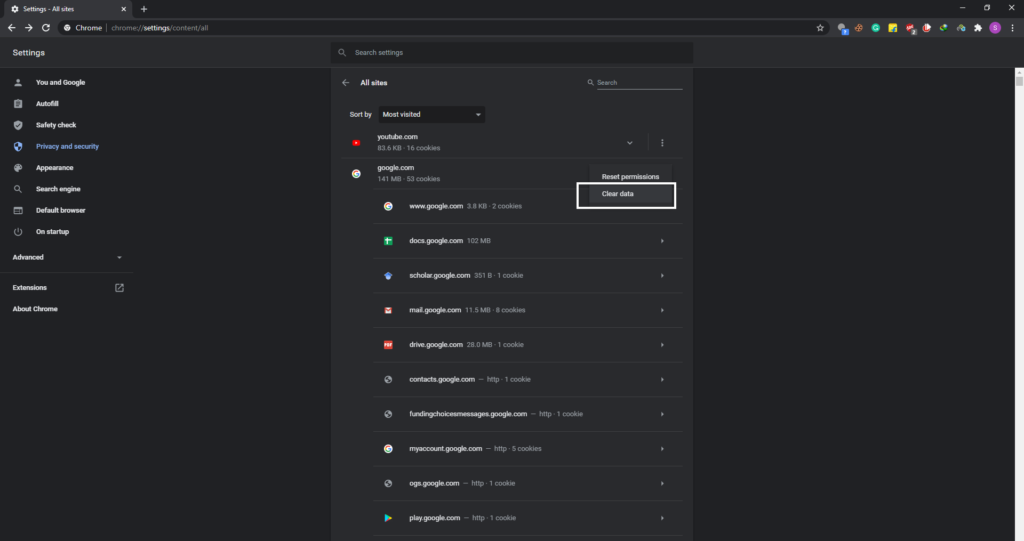The image size is (1024, 541).
Task: Open the ogs.google.com site row
Action: click(x=528, y=484)
